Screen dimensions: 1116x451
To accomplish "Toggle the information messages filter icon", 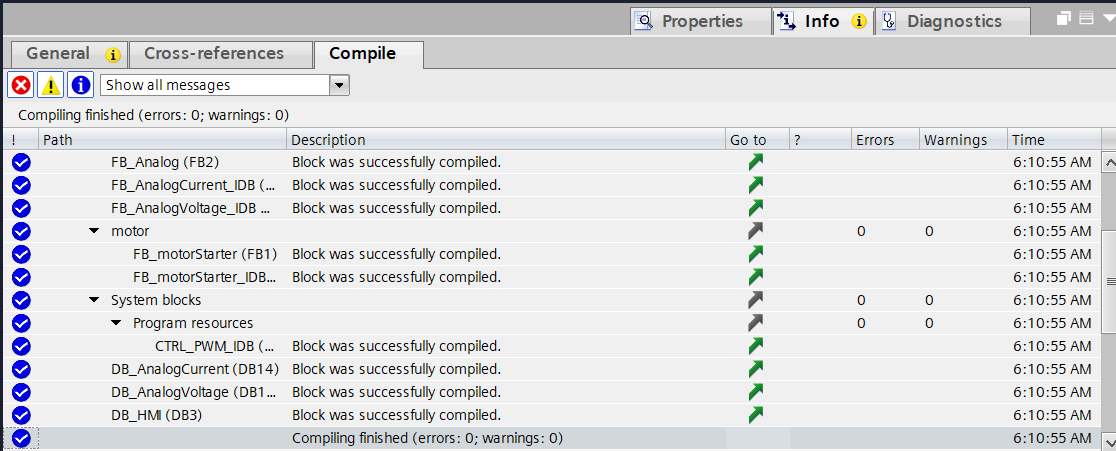I will [80, 85].
